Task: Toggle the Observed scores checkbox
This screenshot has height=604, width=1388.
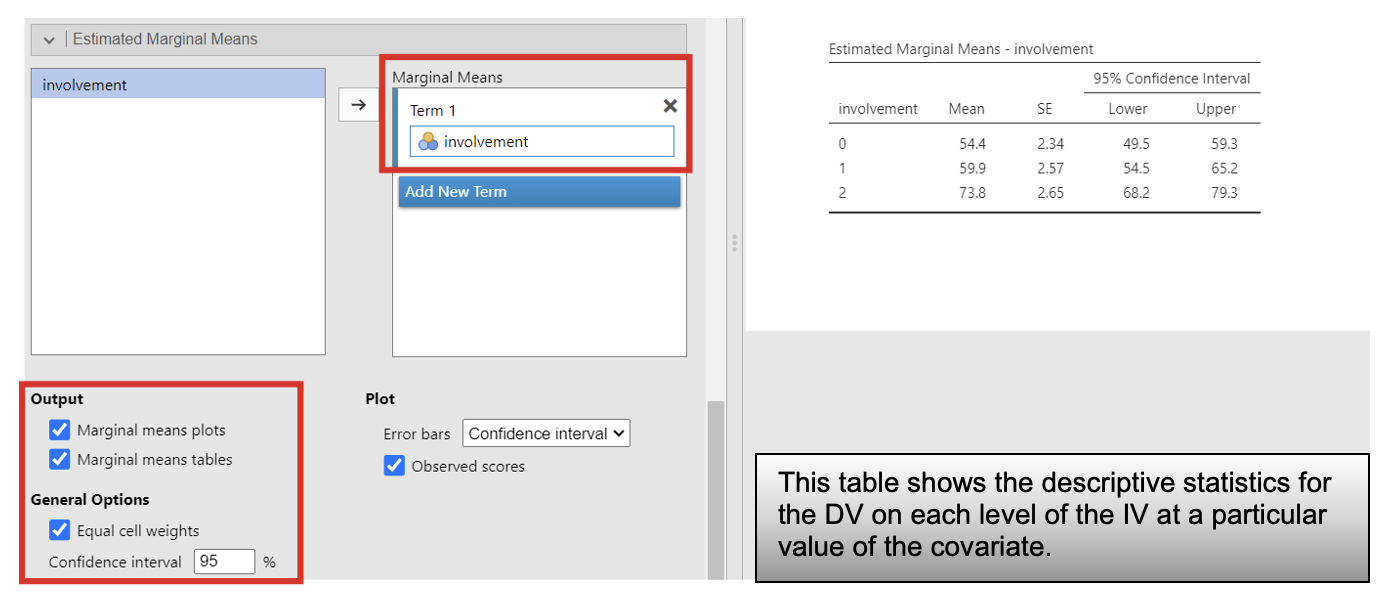Action: 394,466
